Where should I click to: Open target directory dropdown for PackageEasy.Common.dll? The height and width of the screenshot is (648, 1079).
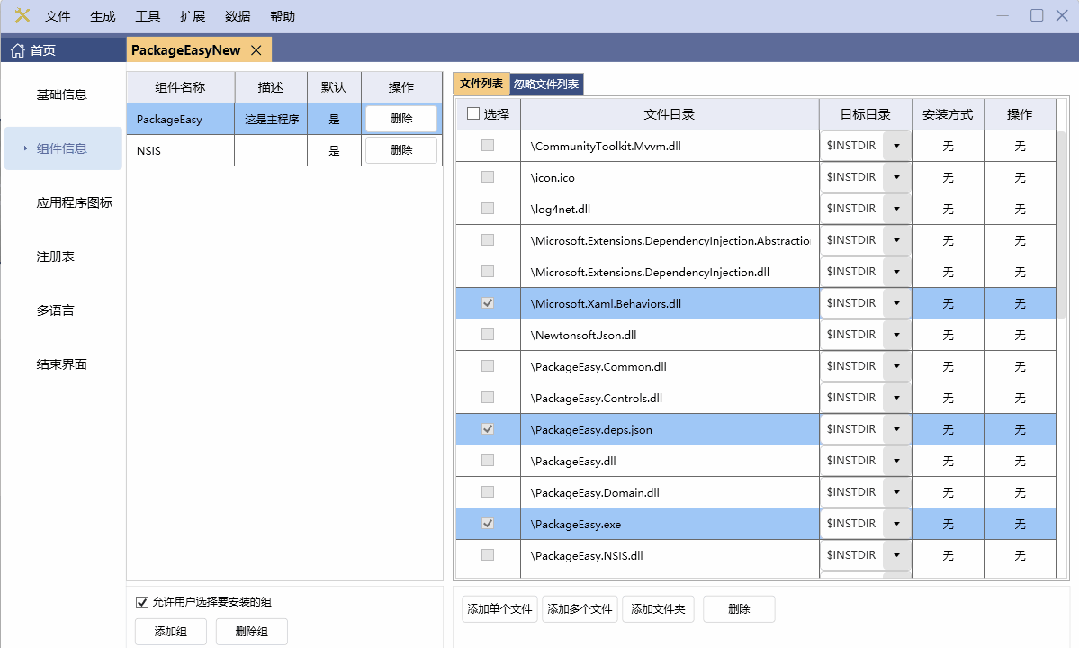897,366
